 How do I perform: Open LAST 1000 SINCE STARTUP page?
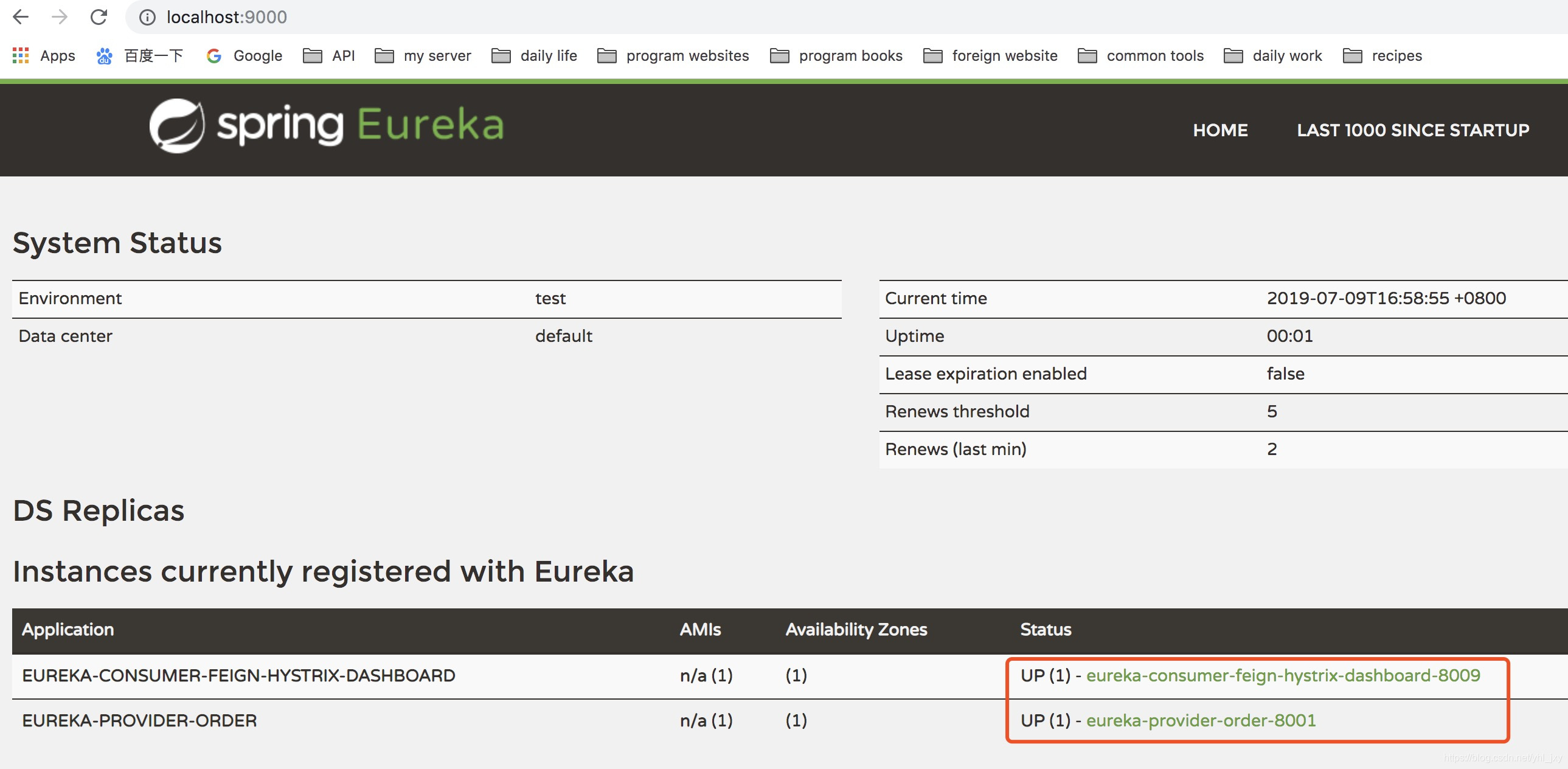1413,130
